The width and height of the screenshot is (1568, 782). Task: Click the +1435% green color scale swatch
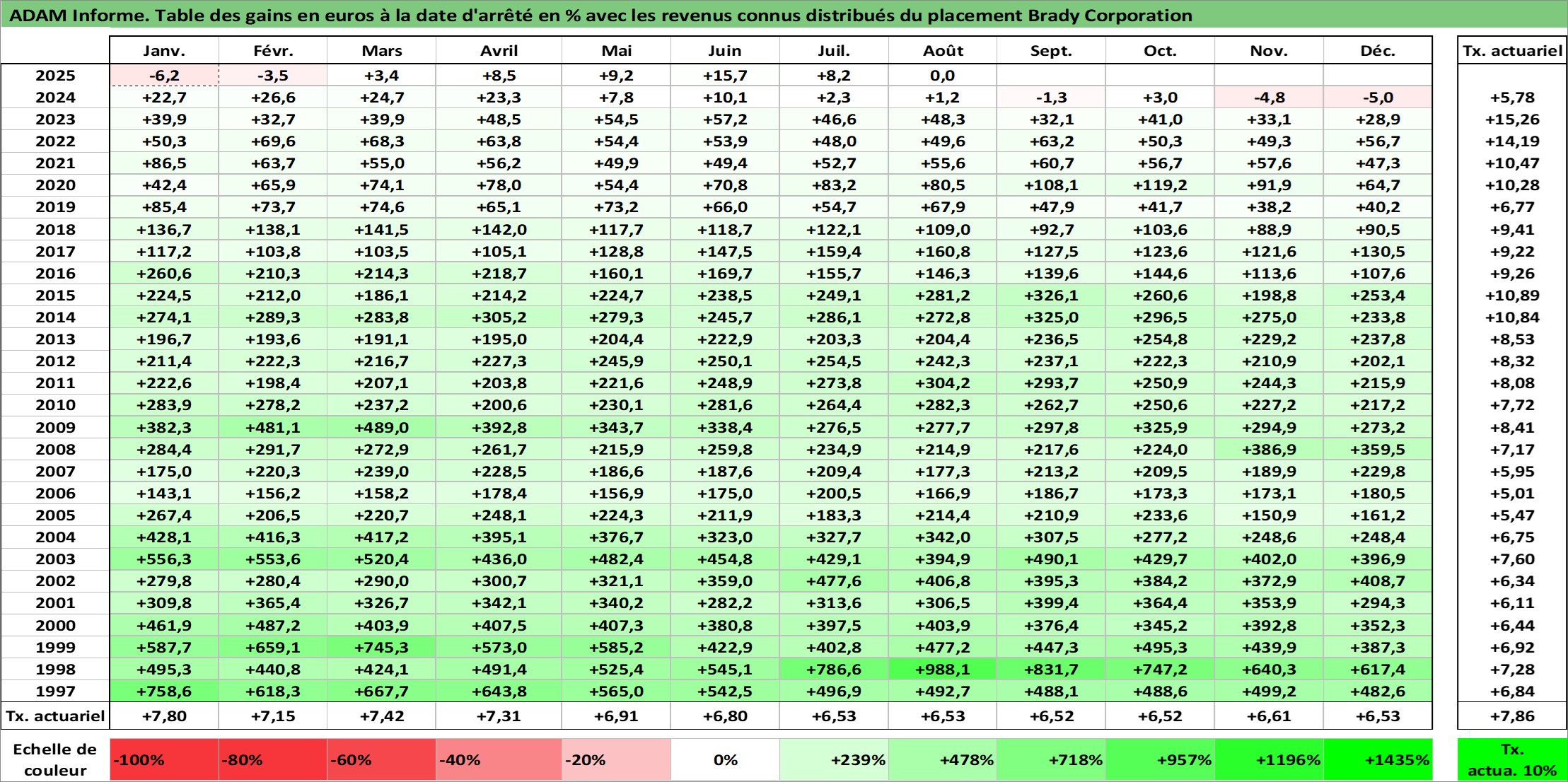pyautogui.click(x=1378, y=760)
